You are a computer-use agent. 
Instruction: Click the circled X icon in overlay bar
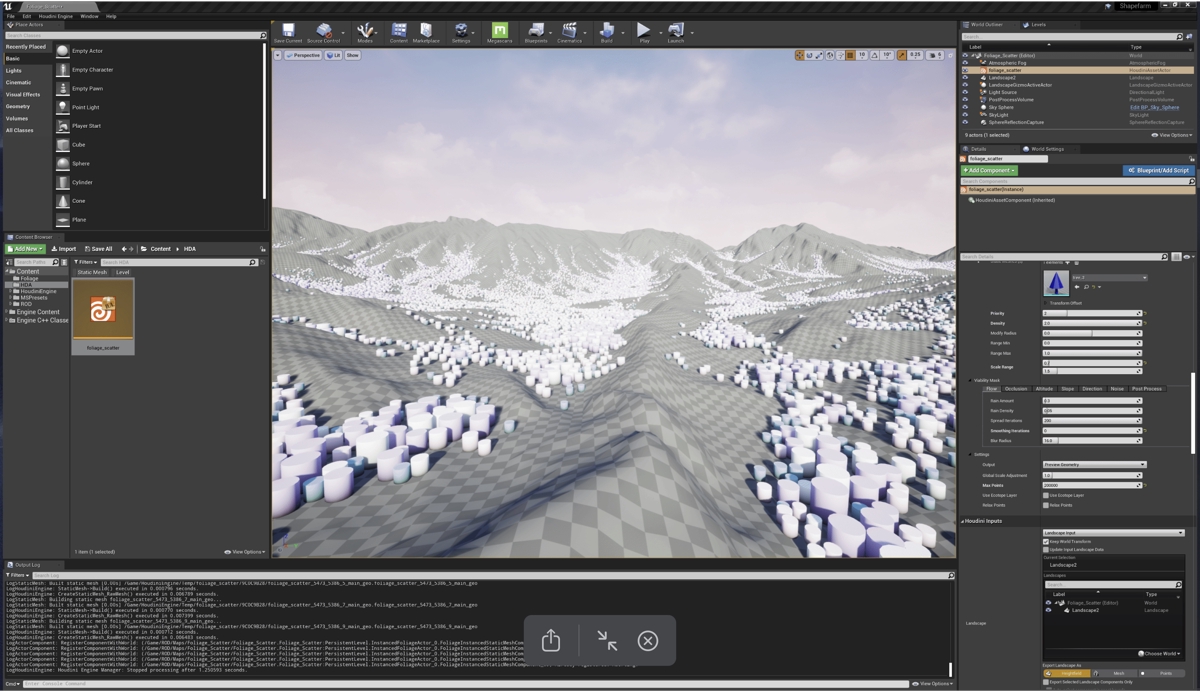click(x=648, y=640)
